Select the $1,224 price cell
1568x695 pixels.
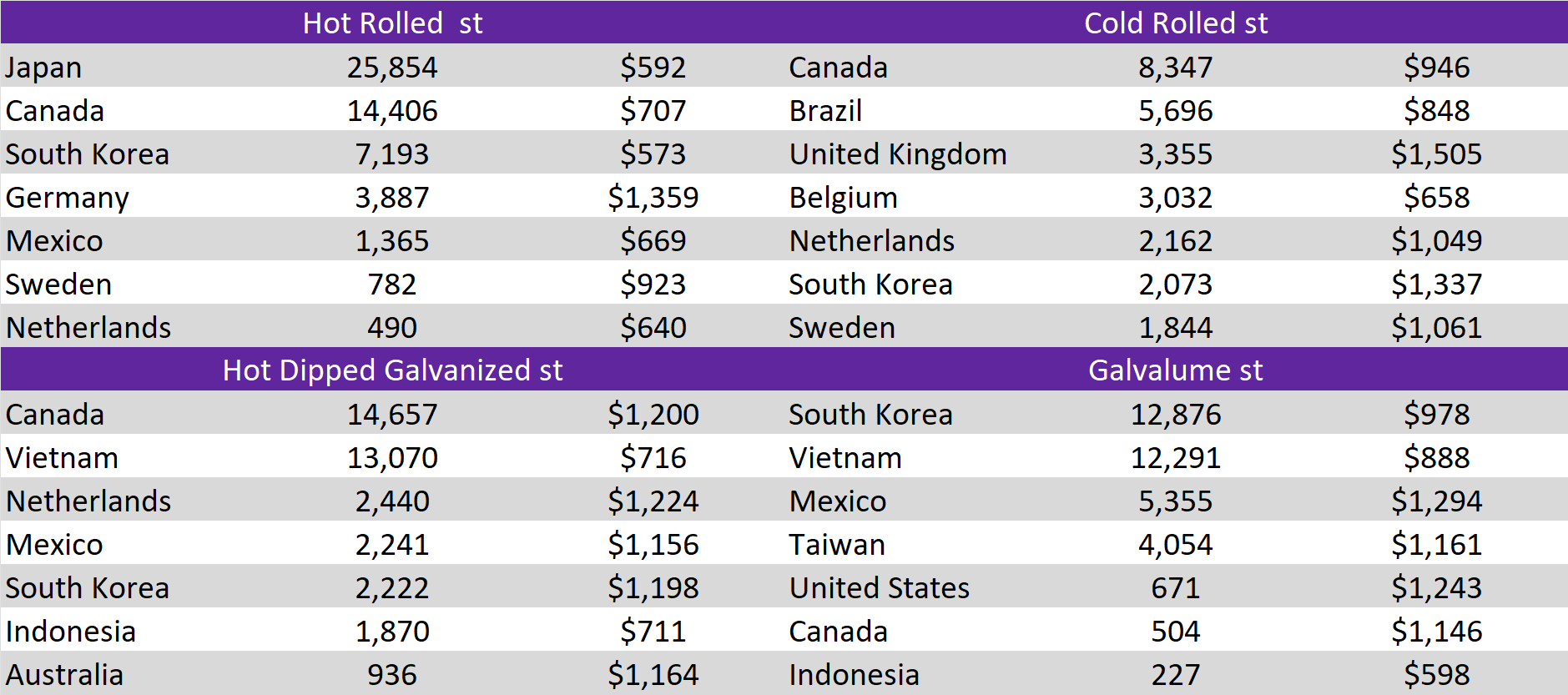click(653, 501)
